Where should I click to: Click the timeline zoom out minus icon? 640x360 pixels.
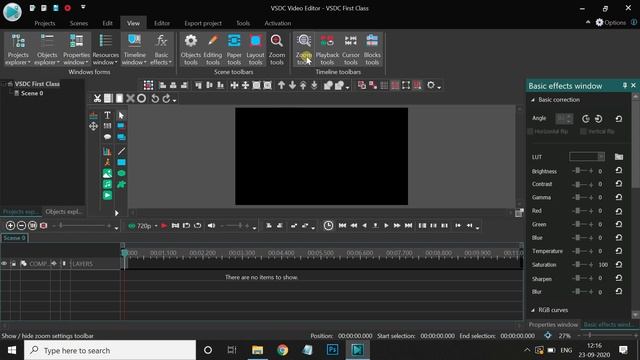point(21,225)
